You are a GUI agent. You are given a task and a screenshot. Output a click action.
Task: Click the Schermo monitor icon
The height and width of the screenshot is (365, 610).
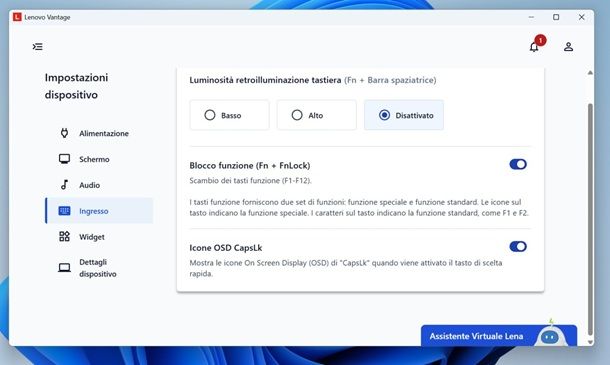point(65,159)
